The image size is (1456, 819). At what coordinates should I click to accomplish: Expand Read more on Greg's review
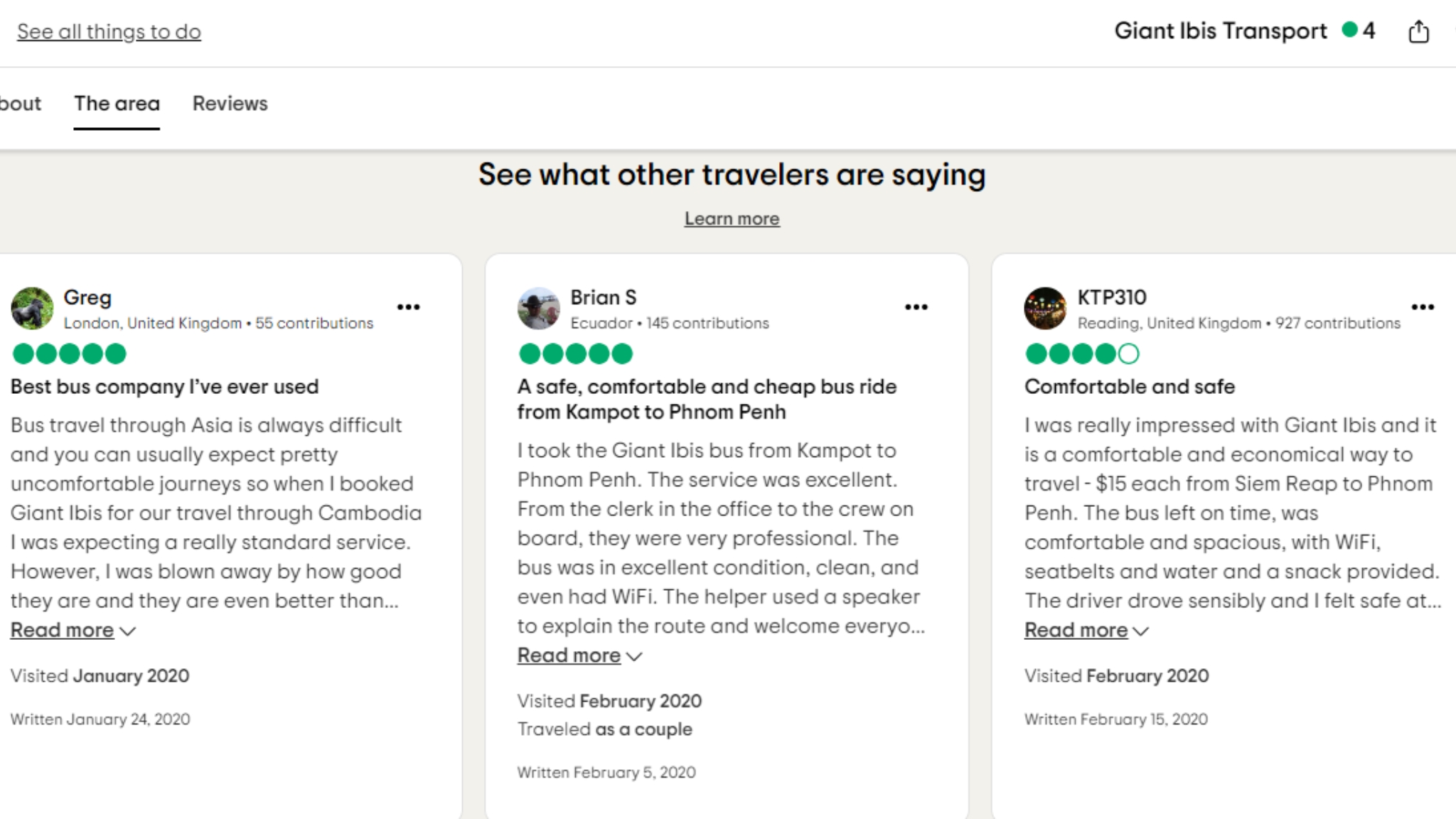point(62,630)
